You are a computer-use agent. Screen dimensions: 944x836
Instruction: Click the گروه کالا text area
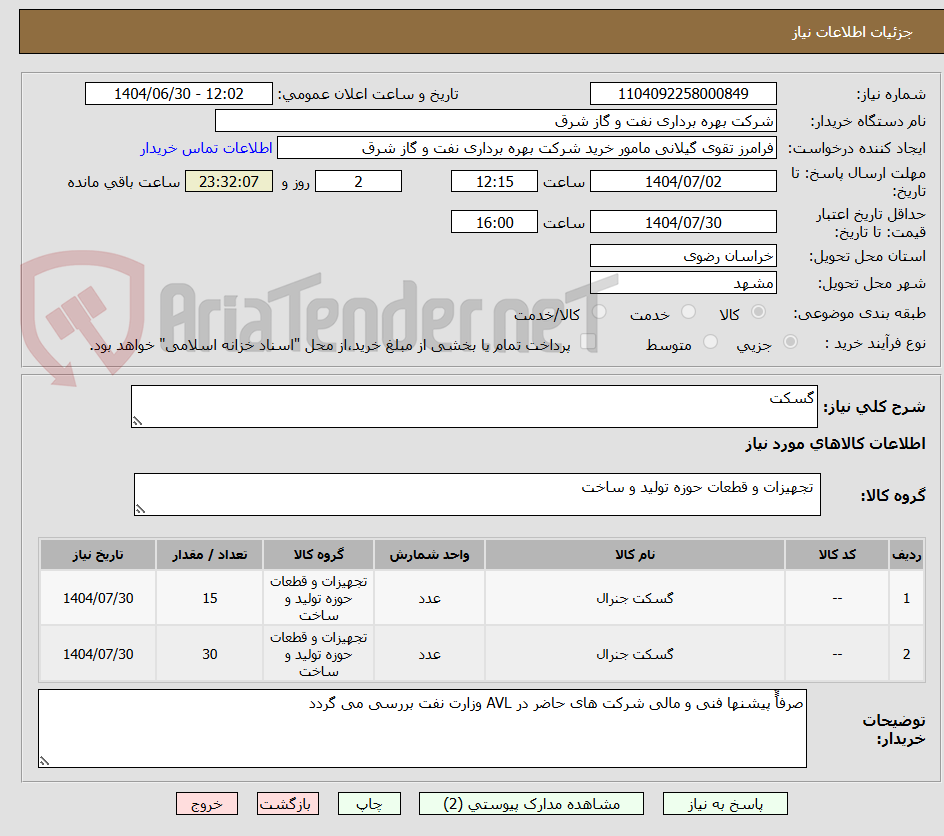click(x=477, y=495)
